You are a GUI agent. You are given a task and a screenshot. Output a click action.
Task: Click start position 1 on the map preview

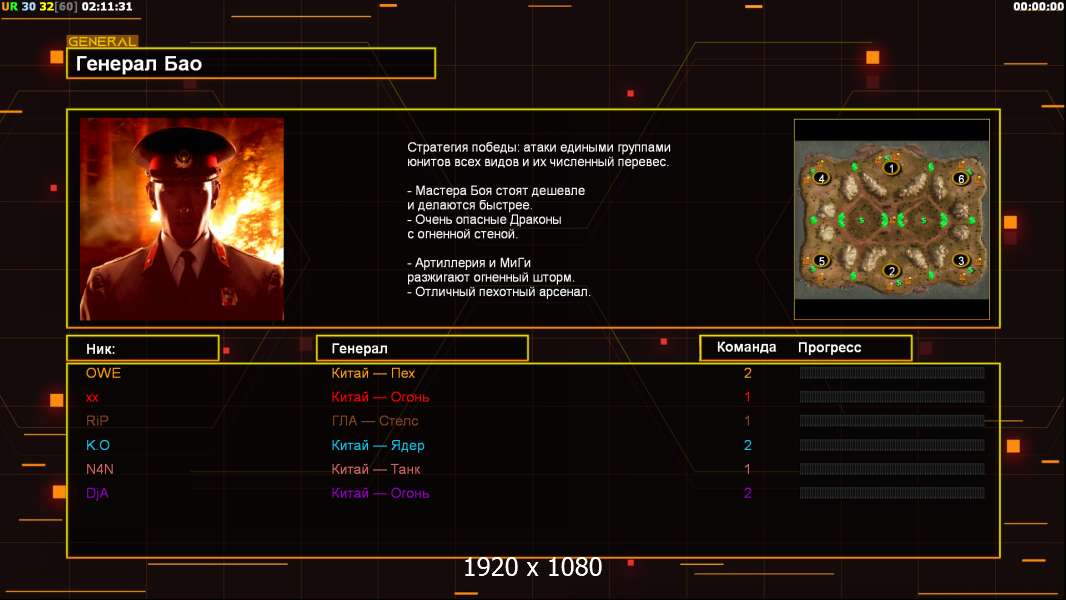click(891, 168)
